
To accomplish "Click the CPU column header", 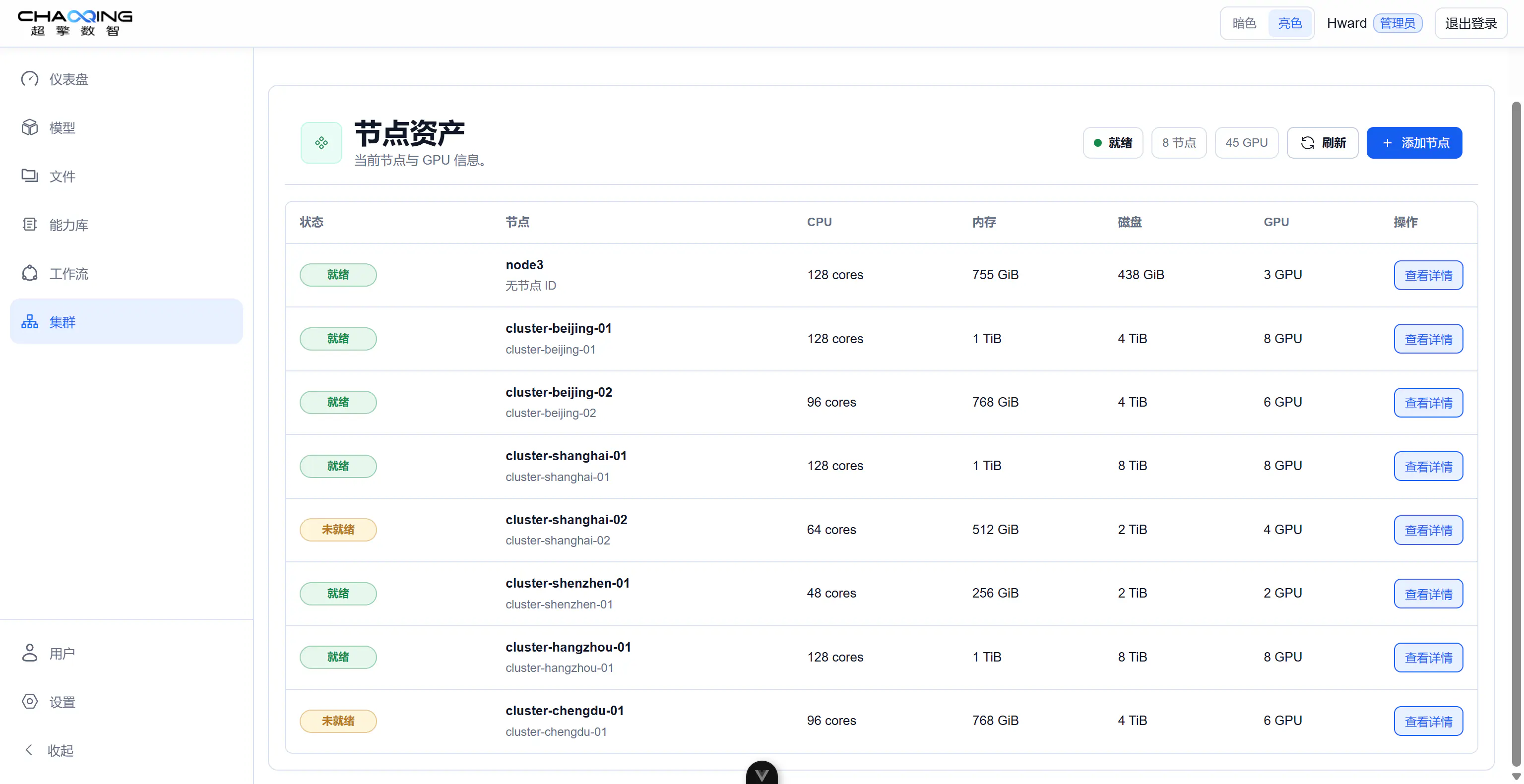I will coord(819,222).
